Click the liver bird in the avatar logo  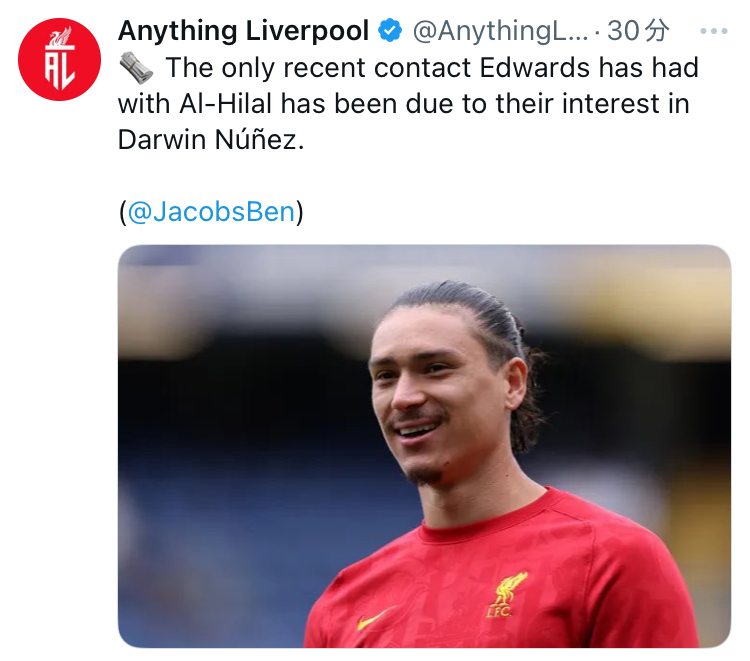click(61, 37)
